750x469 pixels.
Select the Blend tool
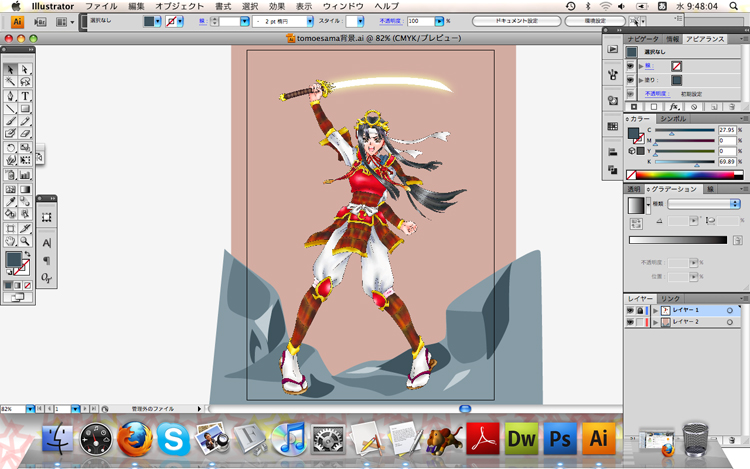25,202
